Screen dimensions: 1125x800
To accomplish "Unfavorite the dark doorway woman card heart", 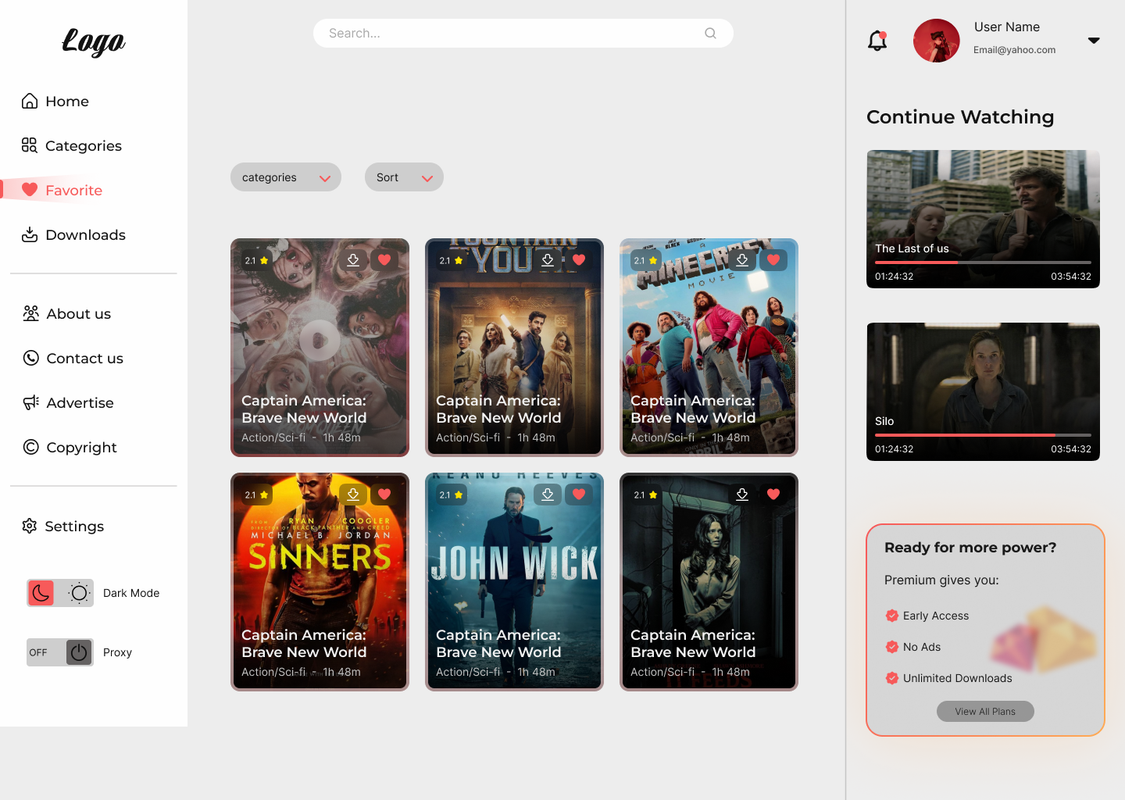I will tap(773, 494).
